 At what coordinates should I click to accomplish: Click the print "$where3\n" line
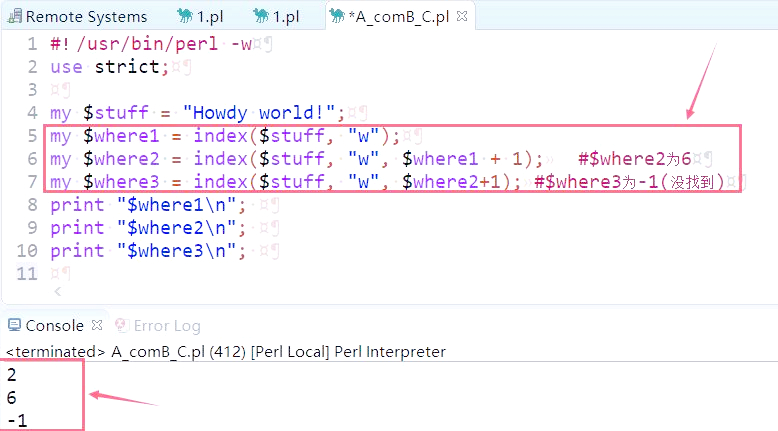tap(148, 250)
